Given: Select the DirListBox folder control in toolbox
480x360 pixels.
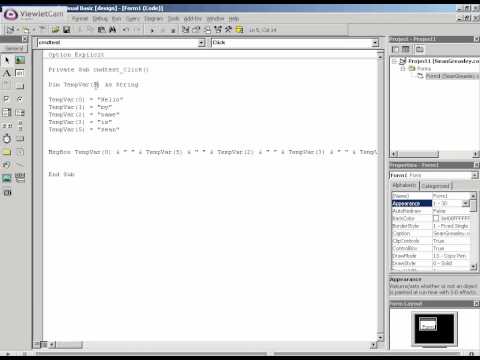Looking at the screenshot, I should point(6,152).
